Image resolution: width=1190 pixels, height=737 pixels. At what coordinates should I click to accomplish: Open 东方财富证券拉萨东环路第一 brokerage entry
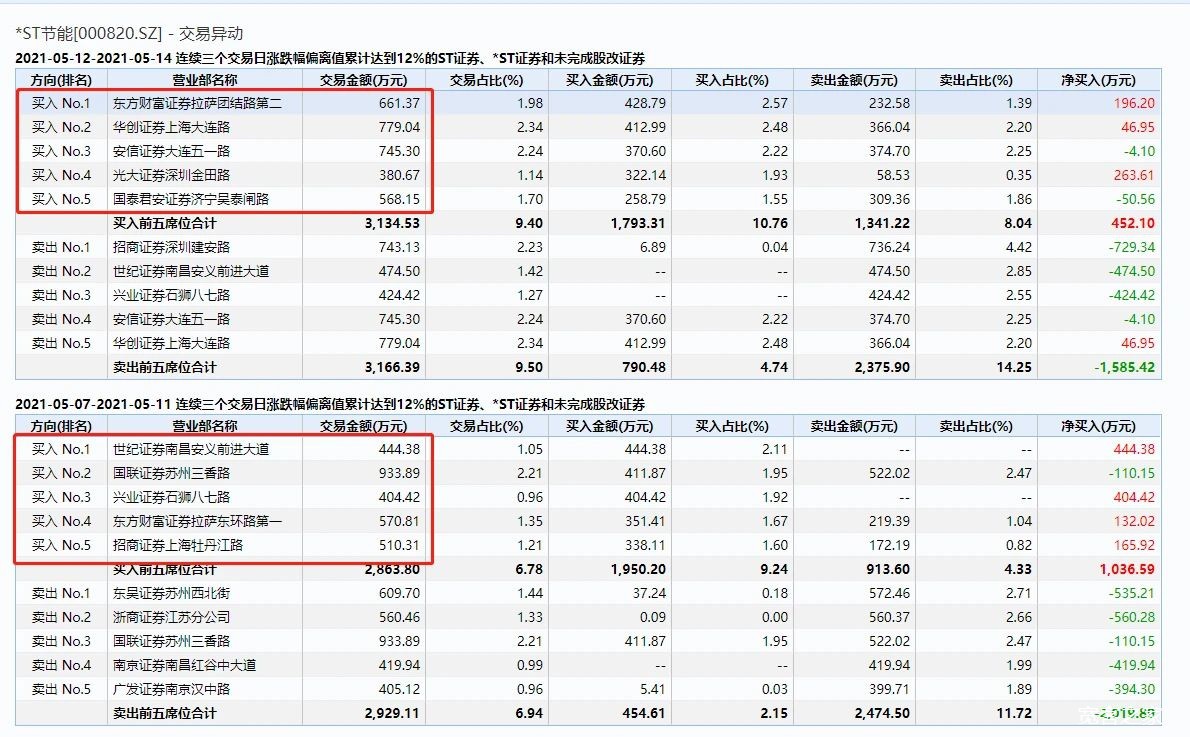(197, 521)
